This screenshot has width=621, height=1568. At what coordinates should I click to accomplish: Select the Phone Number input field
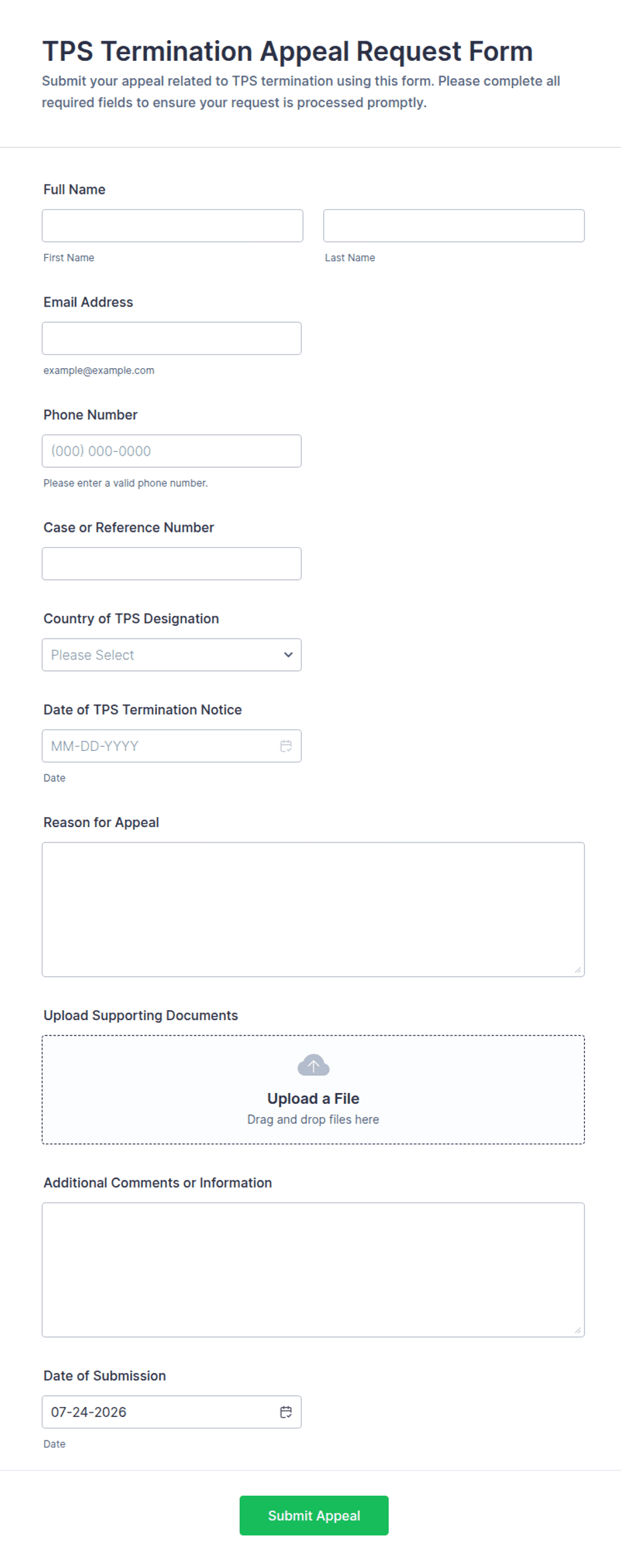click(172, 451)
